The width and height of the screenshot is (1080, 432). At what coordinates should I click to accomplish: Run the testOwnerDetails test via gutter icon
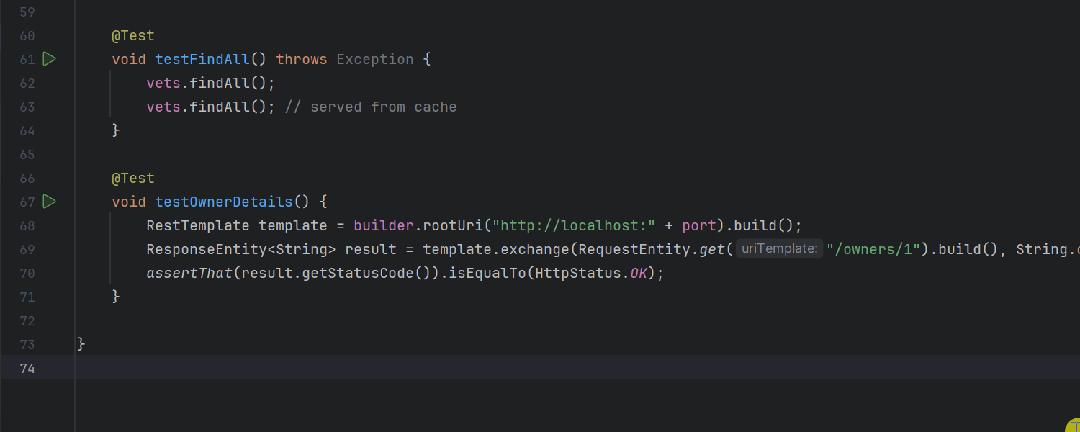pyautogui.click(x=49, y=202)
